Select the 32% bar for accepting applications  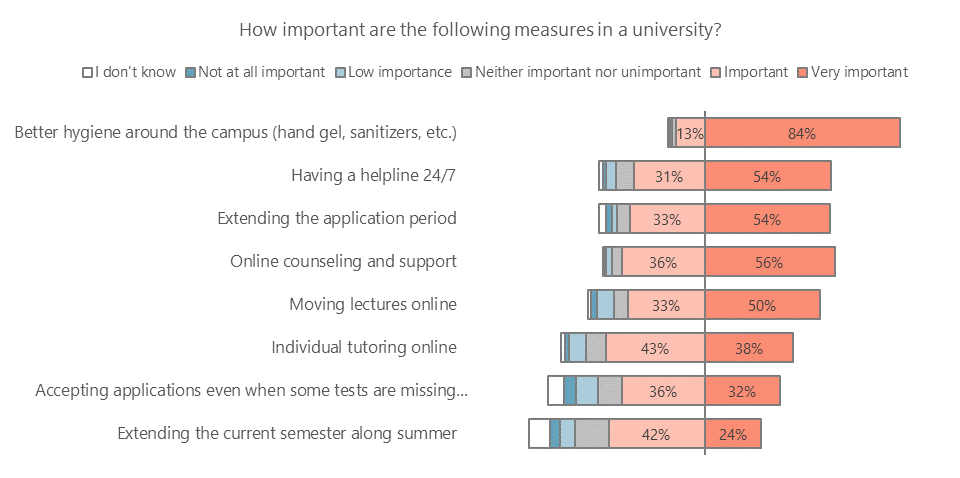tap(742, 391)
